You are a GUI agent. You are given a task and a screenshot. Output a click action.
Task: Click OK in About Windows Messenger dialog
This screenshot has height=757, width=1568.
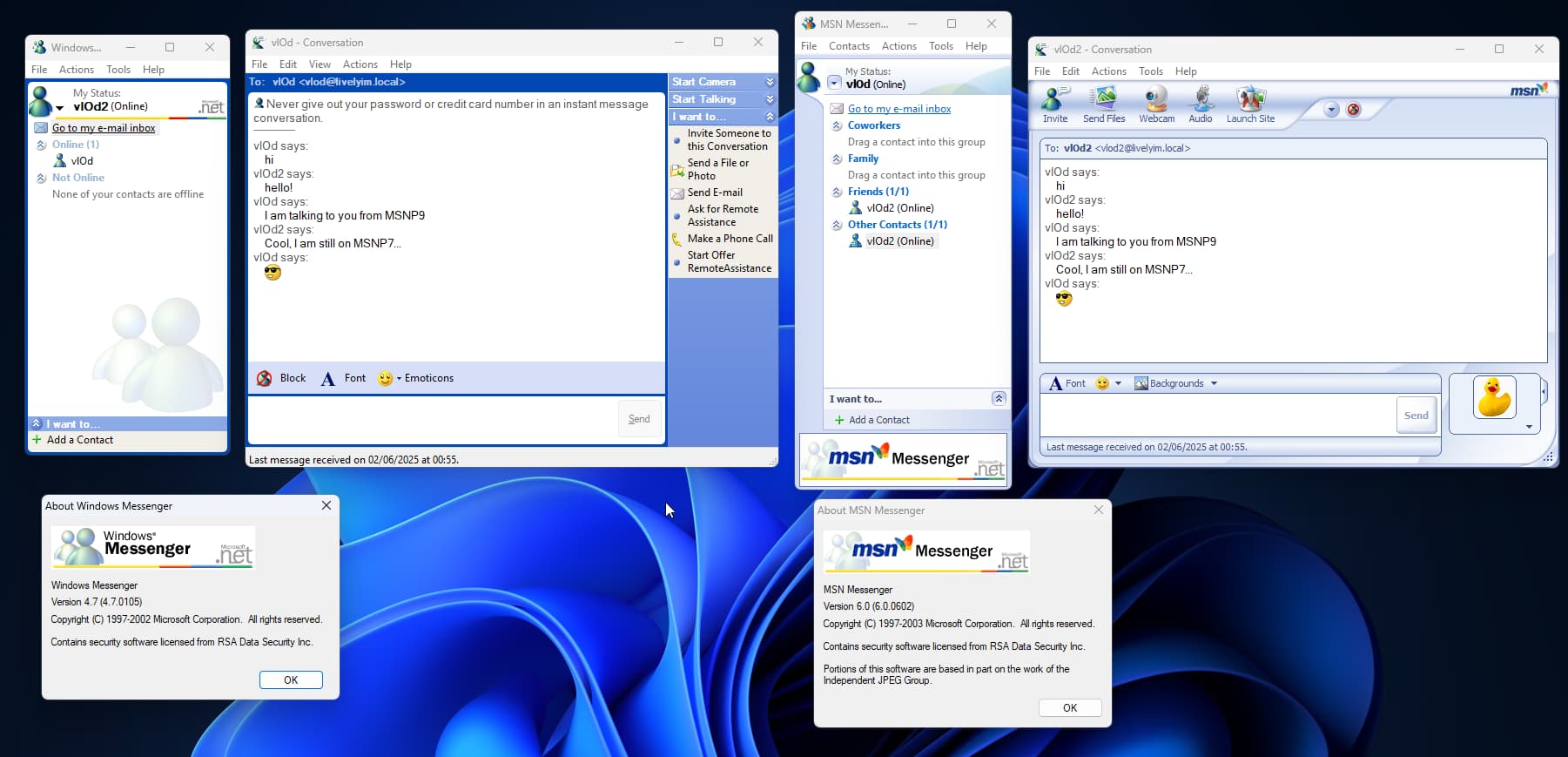(291, 680)
